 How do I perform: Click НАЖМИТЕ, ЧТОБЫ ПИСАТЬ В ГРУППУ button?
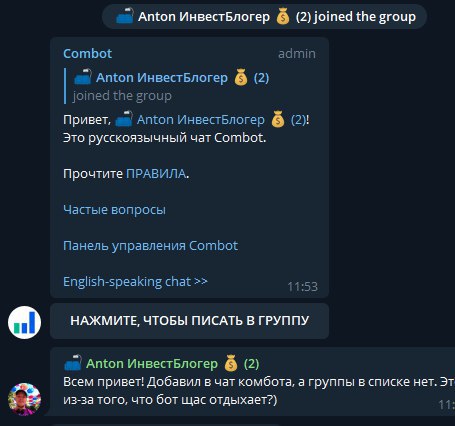189,321
